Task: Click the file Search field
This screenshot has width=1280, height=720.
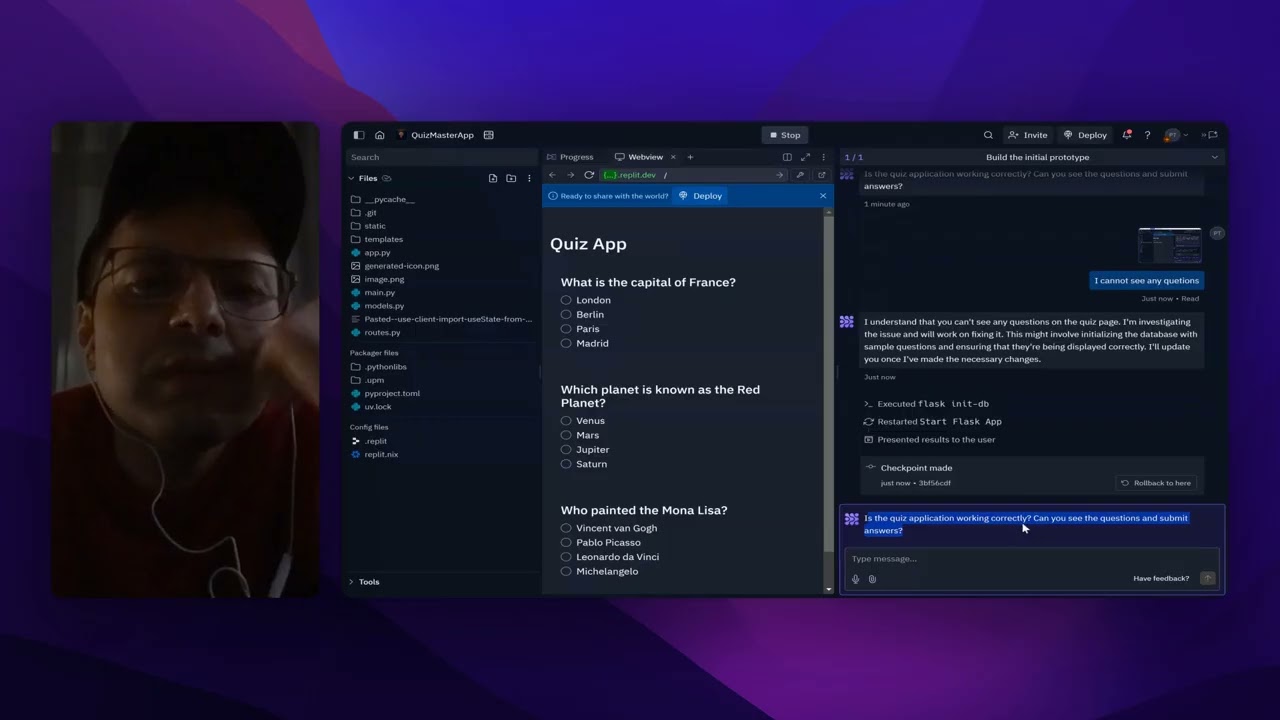Action: pyautogui.click(x=441, y=157)
